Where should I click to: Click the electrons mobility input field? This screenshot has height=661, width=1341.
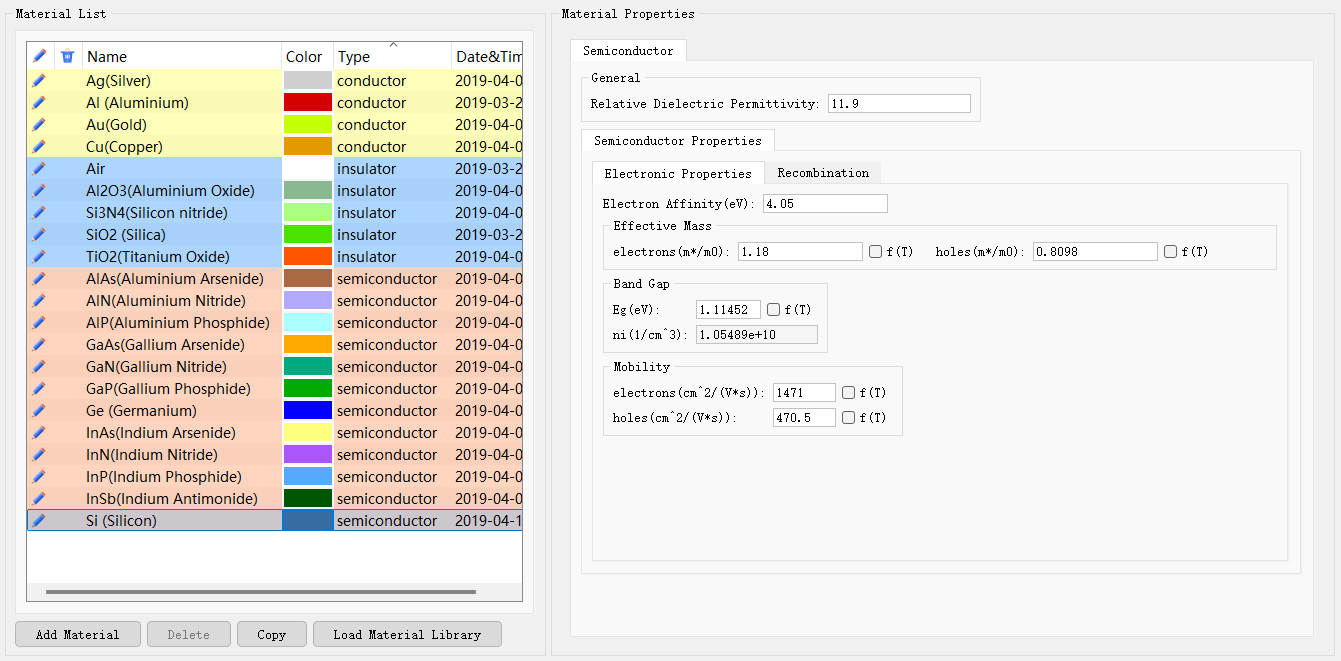804,393
